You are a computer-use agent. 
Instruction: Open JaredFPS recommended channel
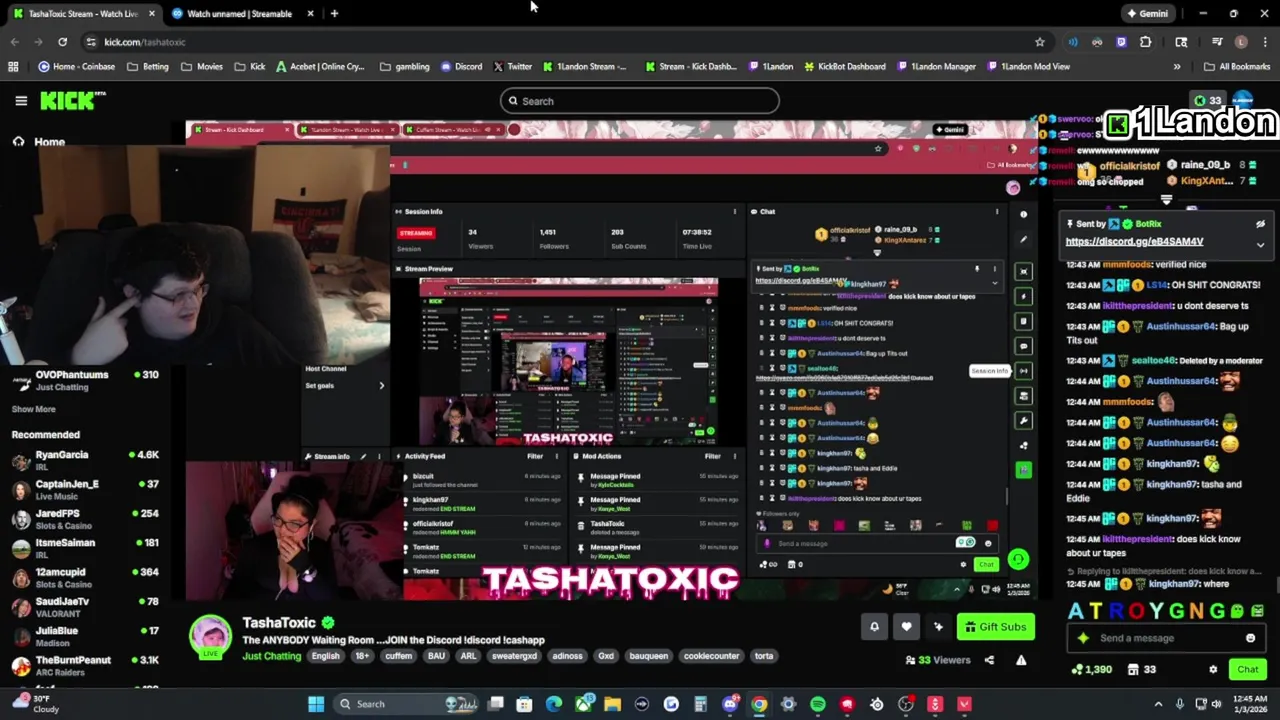tap(85, 519)
